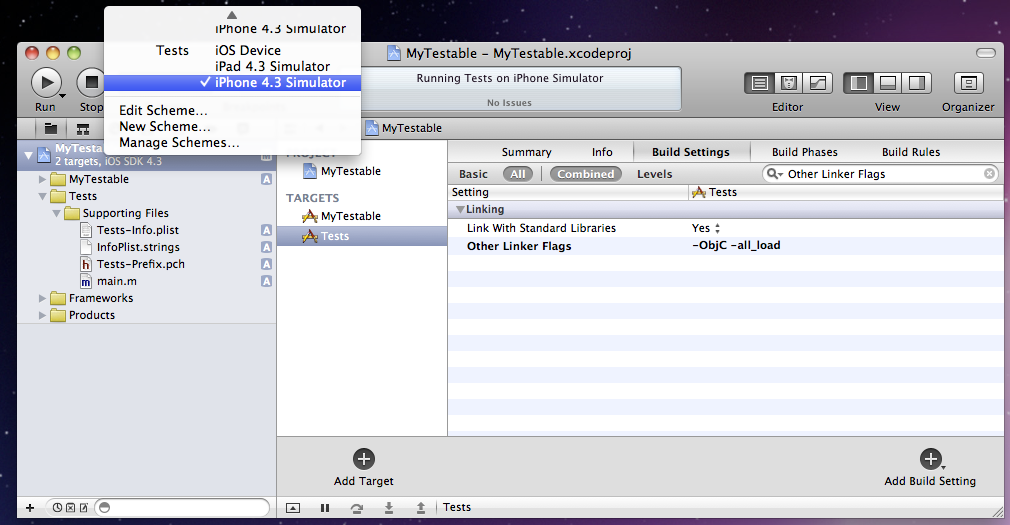Select the Other Linker Flags row
The image size is (1010, 525).
(x=725, y=245)
